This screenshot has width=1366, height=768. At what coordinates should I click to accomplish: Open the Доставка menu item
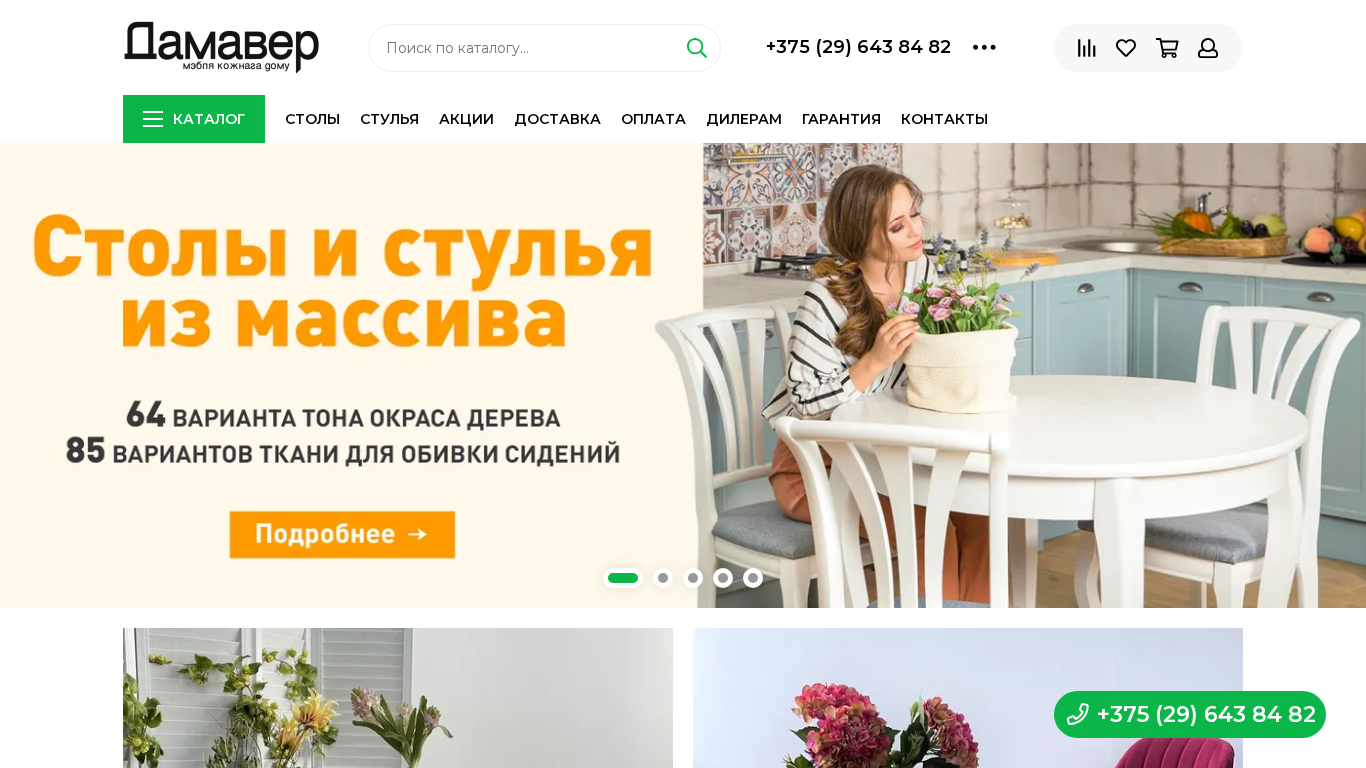click(x=557, y=119)
